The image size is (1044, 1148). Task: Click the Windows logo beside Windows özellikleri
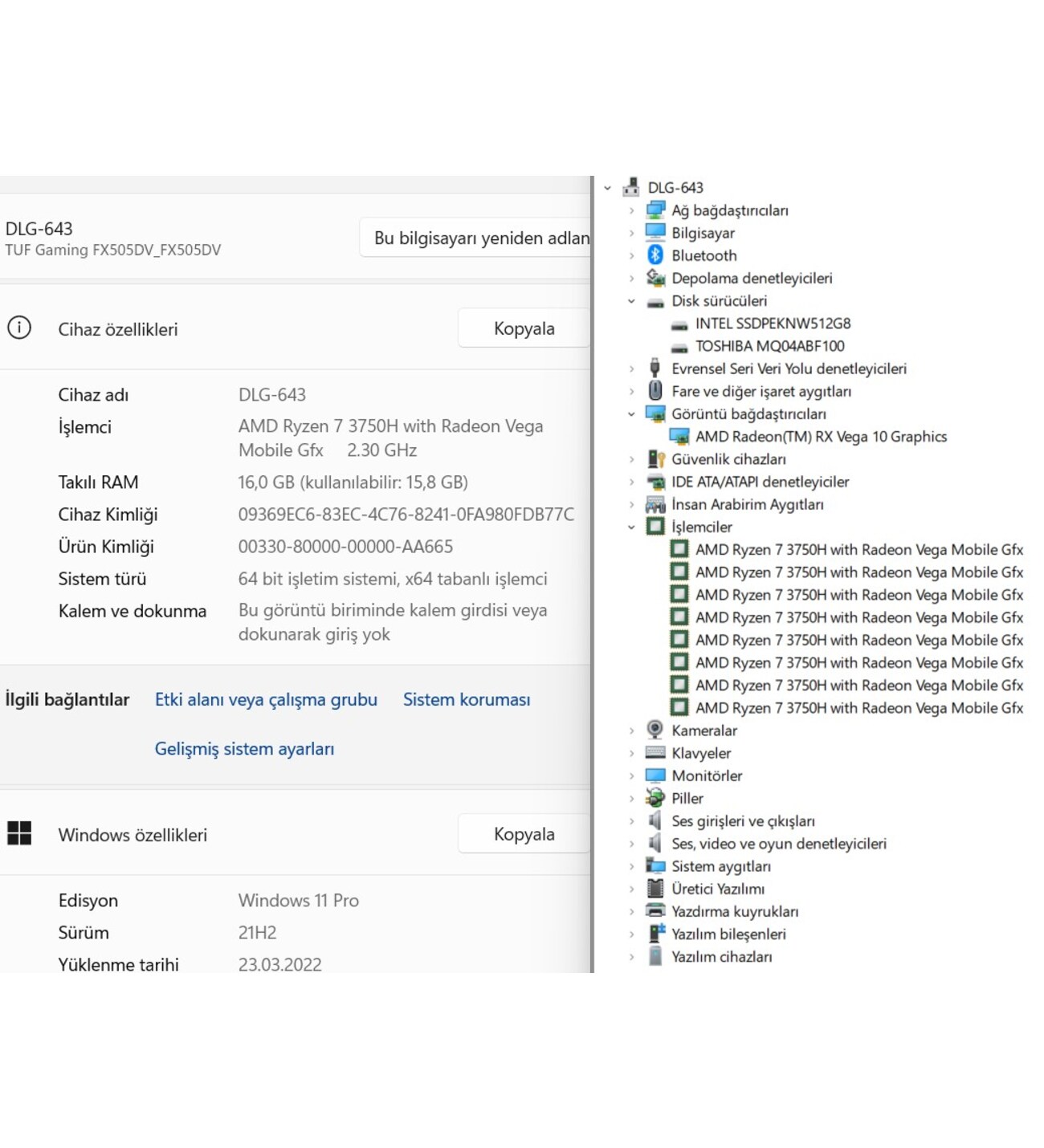point(19,833)
